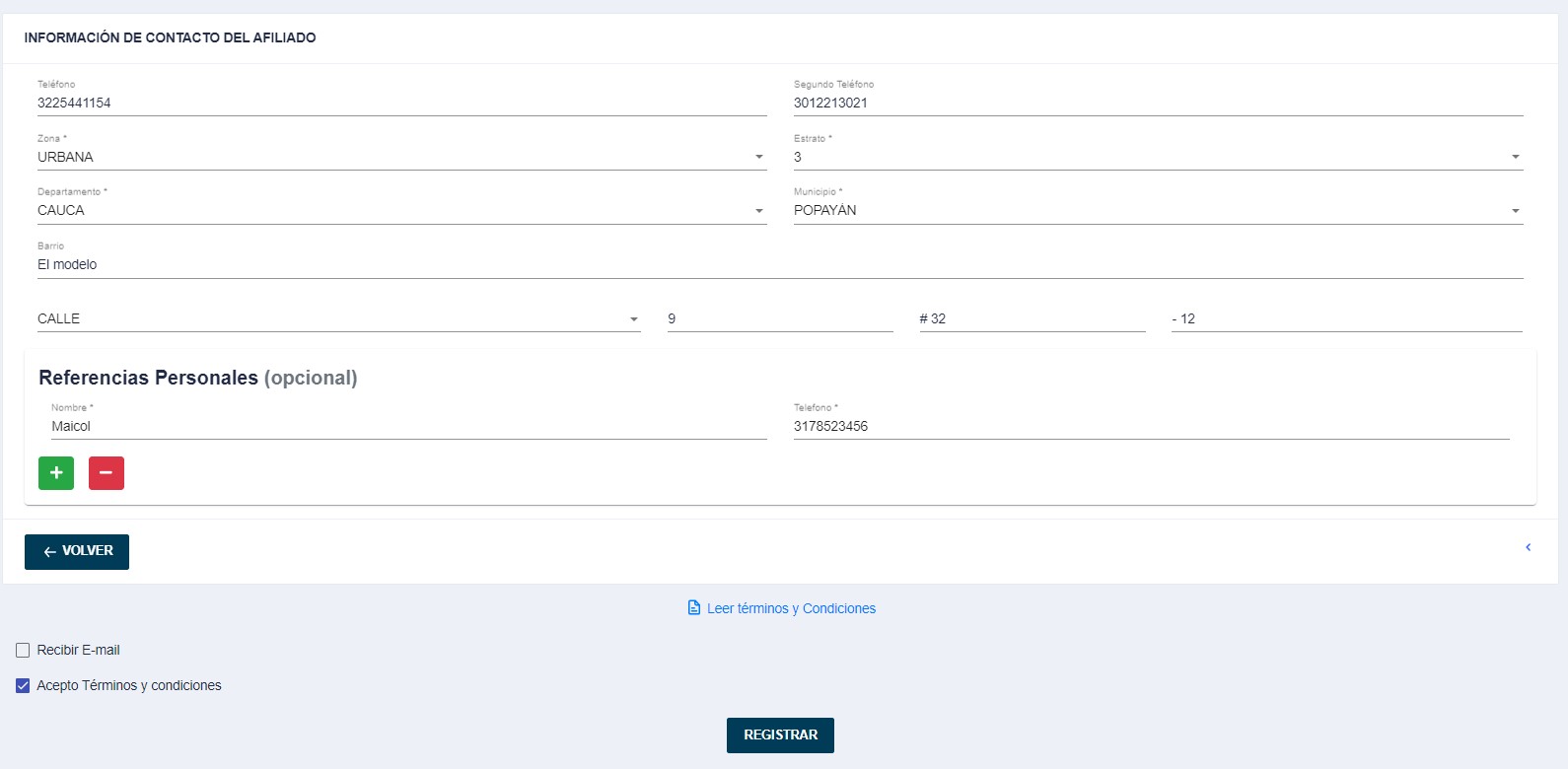Image resolution: width=1568 pixels, height=769 pixels.
Task: Expand the Departamento dropdown showing CAUCA
Action: (402, 210)
